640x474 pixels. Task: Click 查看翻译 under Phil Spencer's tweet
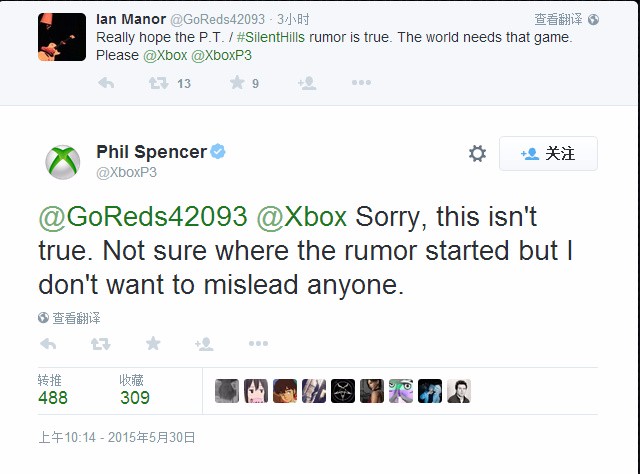pos(69,318)
